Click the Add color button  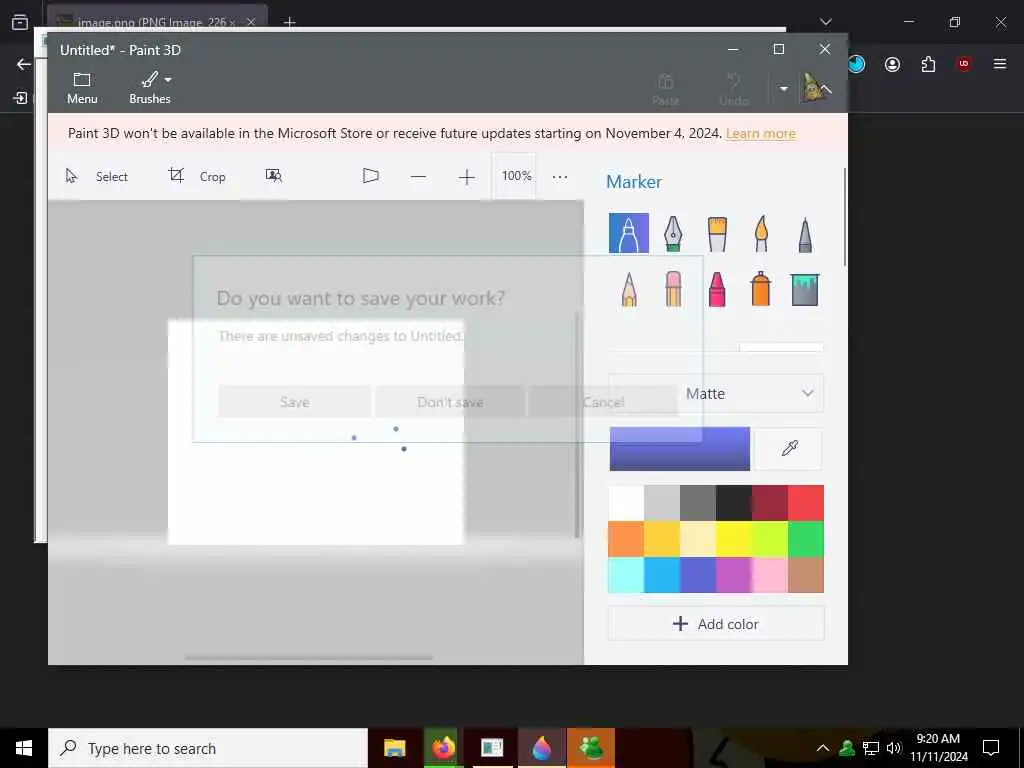coord(716,624)
